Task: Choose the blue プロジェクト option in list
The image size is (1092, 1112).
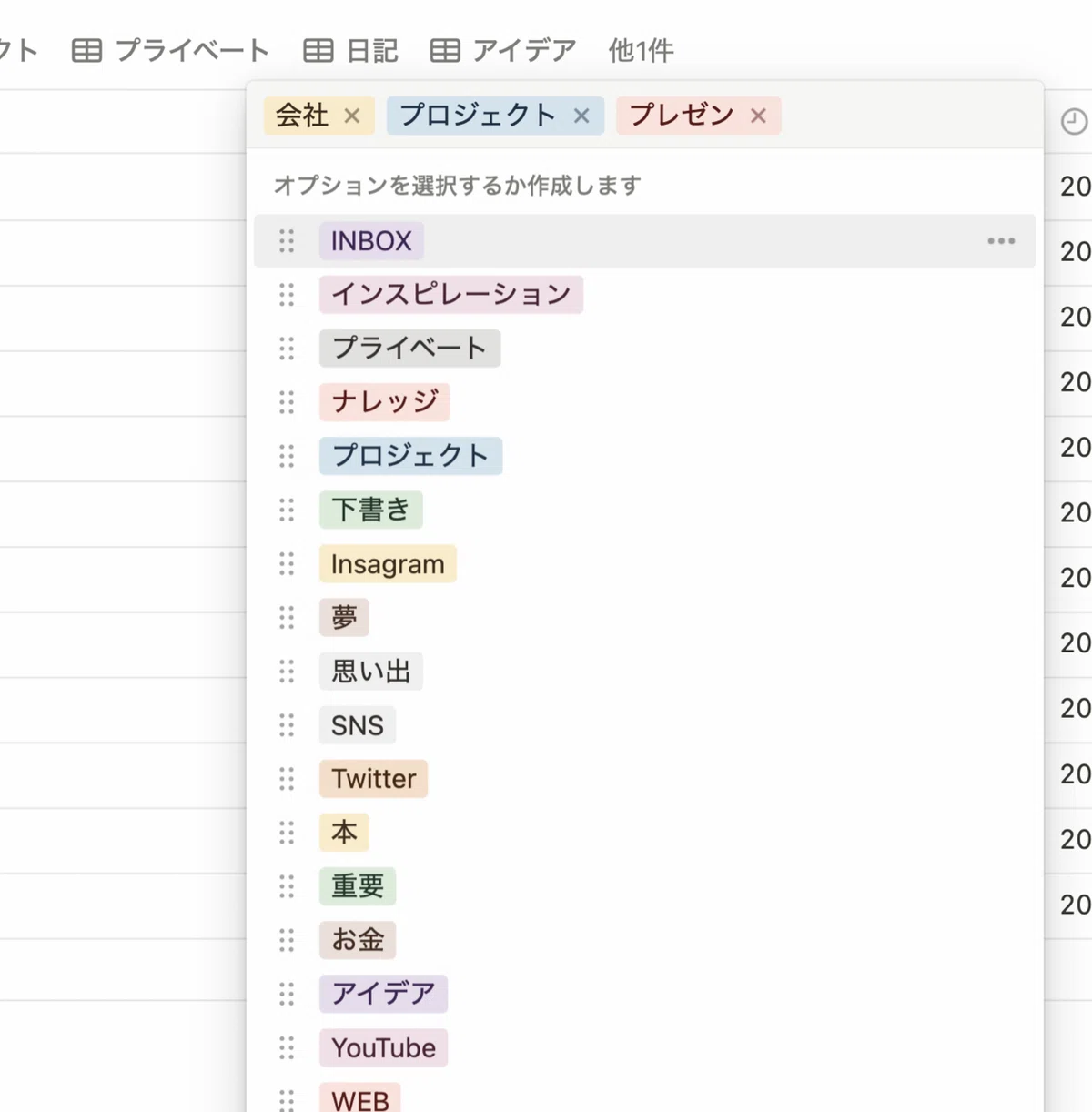Action: pos(410,456)
